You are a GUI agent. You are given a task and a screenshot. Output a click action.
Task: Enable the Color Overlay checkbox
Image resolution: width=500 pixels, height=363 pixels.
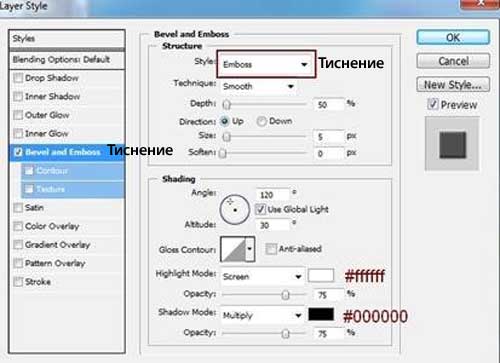point(18,226)
